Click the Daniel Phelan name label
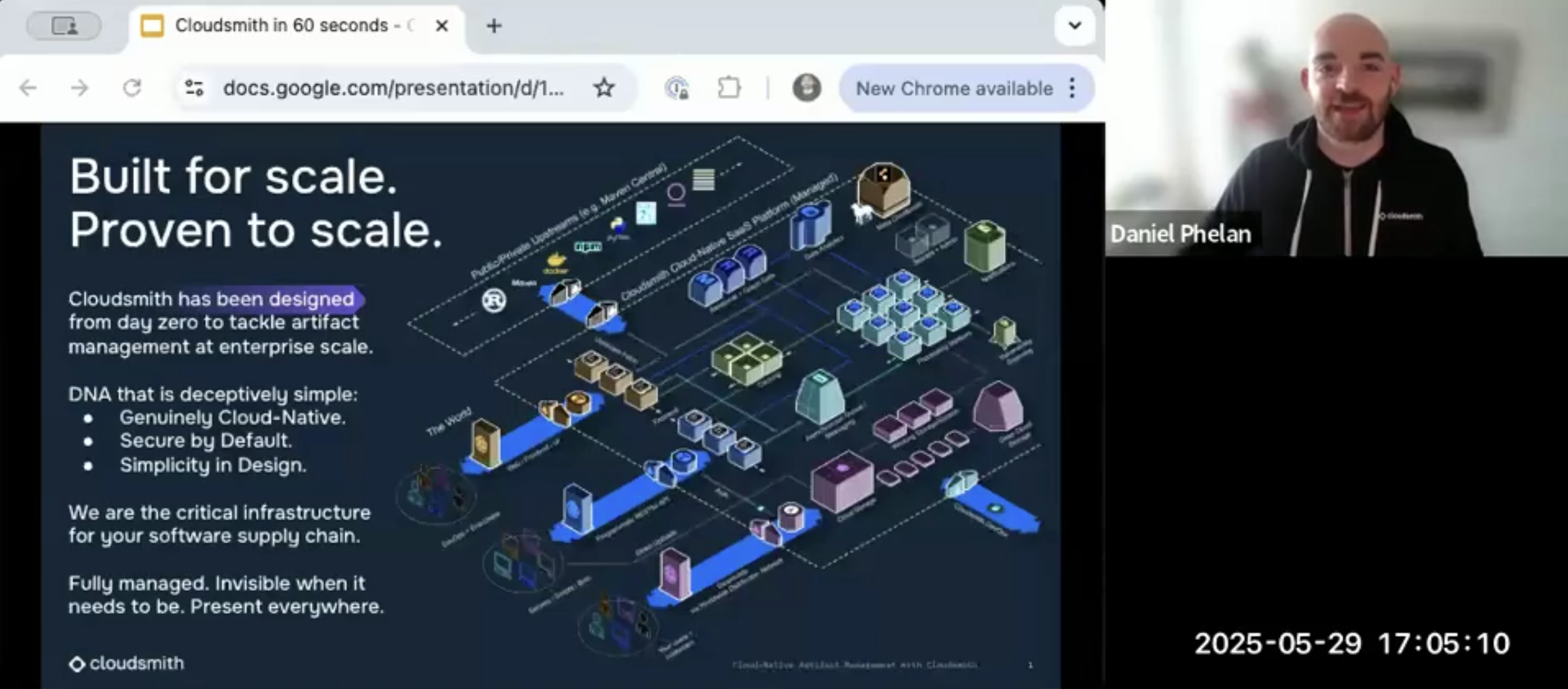The image size is (1568, 689). click(1181, 234)
